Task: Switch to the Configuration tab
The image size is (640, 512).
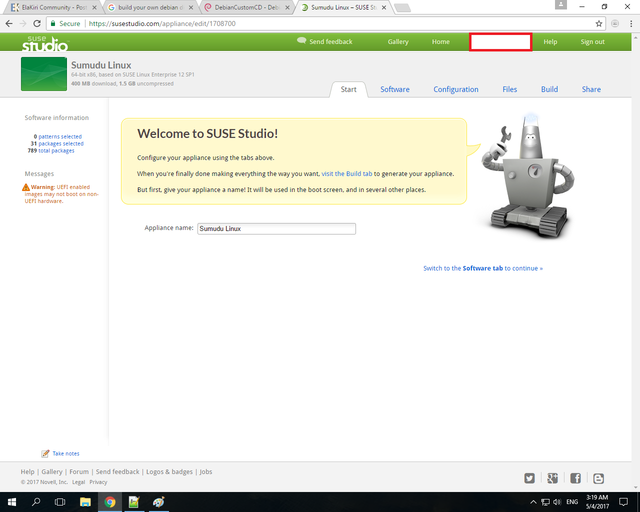Action: point(456,89)
